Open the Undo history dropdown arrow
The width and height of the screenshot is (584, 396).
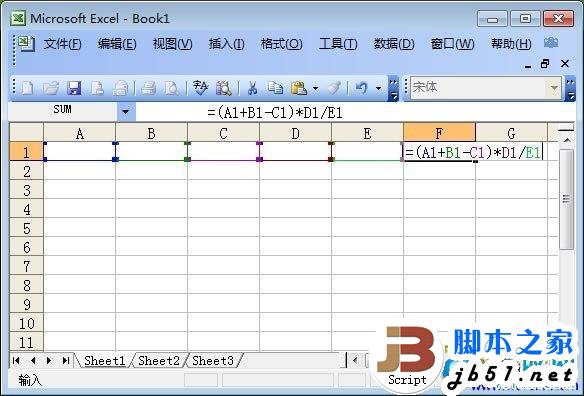[378, 89]
